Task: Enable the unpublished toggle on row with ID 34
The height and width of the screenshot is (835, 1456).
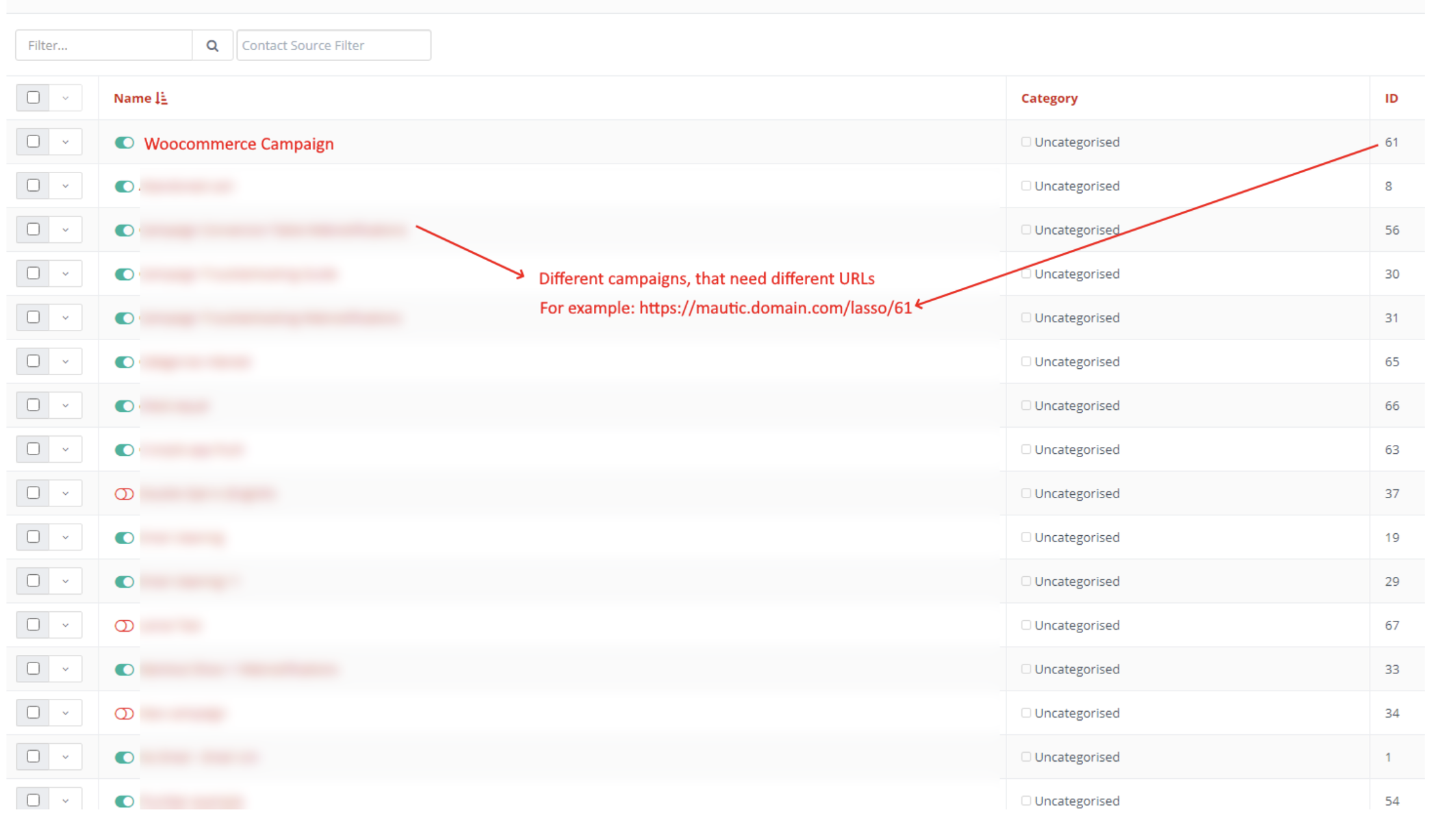Action: tap(124, 712)
